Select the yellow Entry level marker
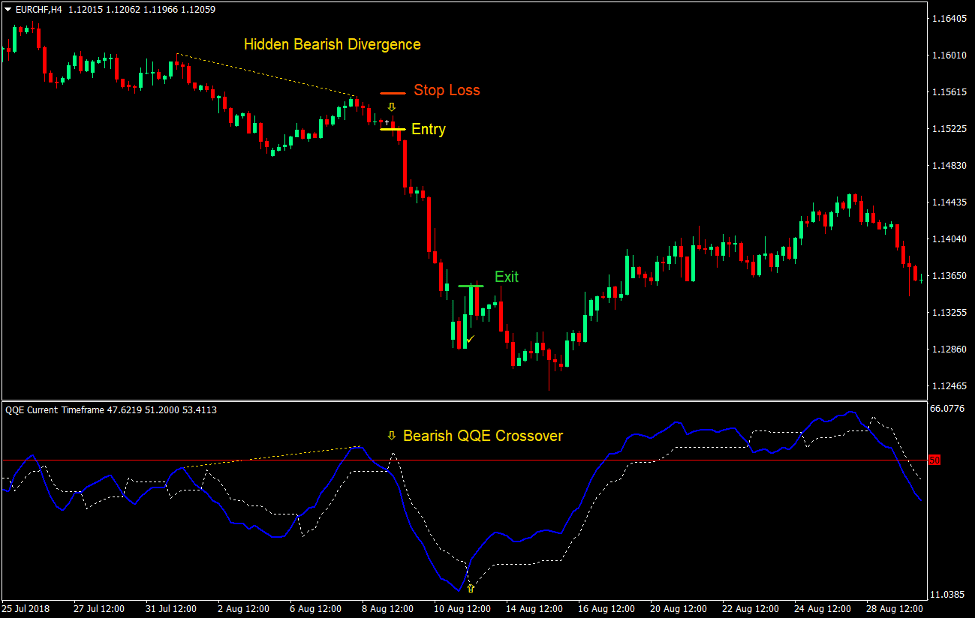Viewport: 977px width, 618px height. (x=392, y=129)
